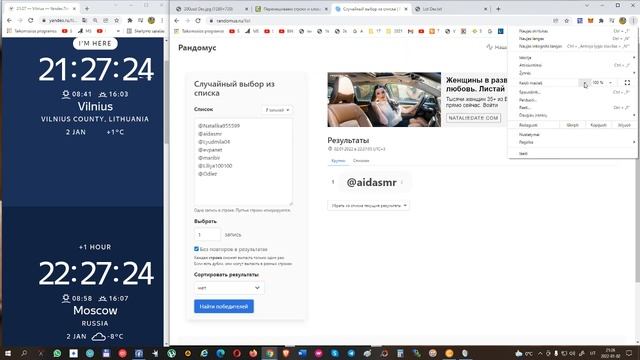Image resolution: width=640 pixels, height=360 pixels.
Task: Open new incognito window menu entry
Action: 572,46
